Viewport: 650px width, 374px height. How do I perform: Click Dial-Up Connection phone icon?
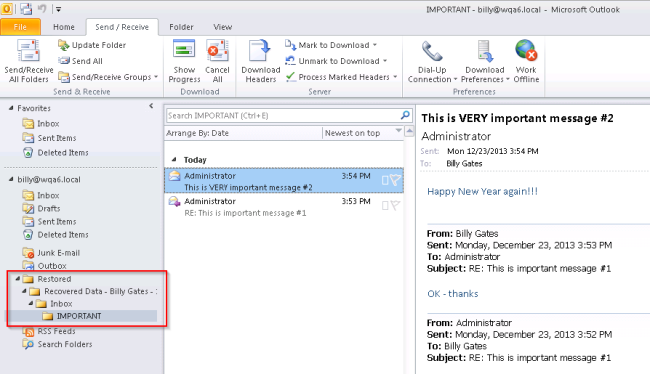coord(432,51)
